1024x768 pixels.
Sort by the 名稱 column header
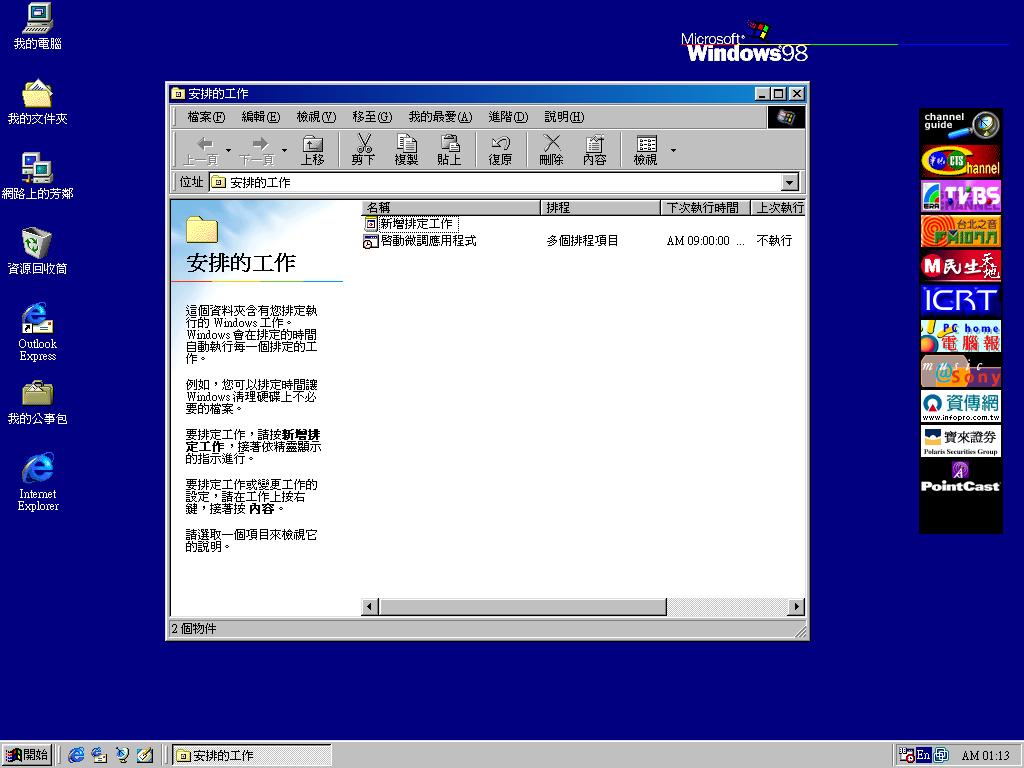[x=451, y=208]
